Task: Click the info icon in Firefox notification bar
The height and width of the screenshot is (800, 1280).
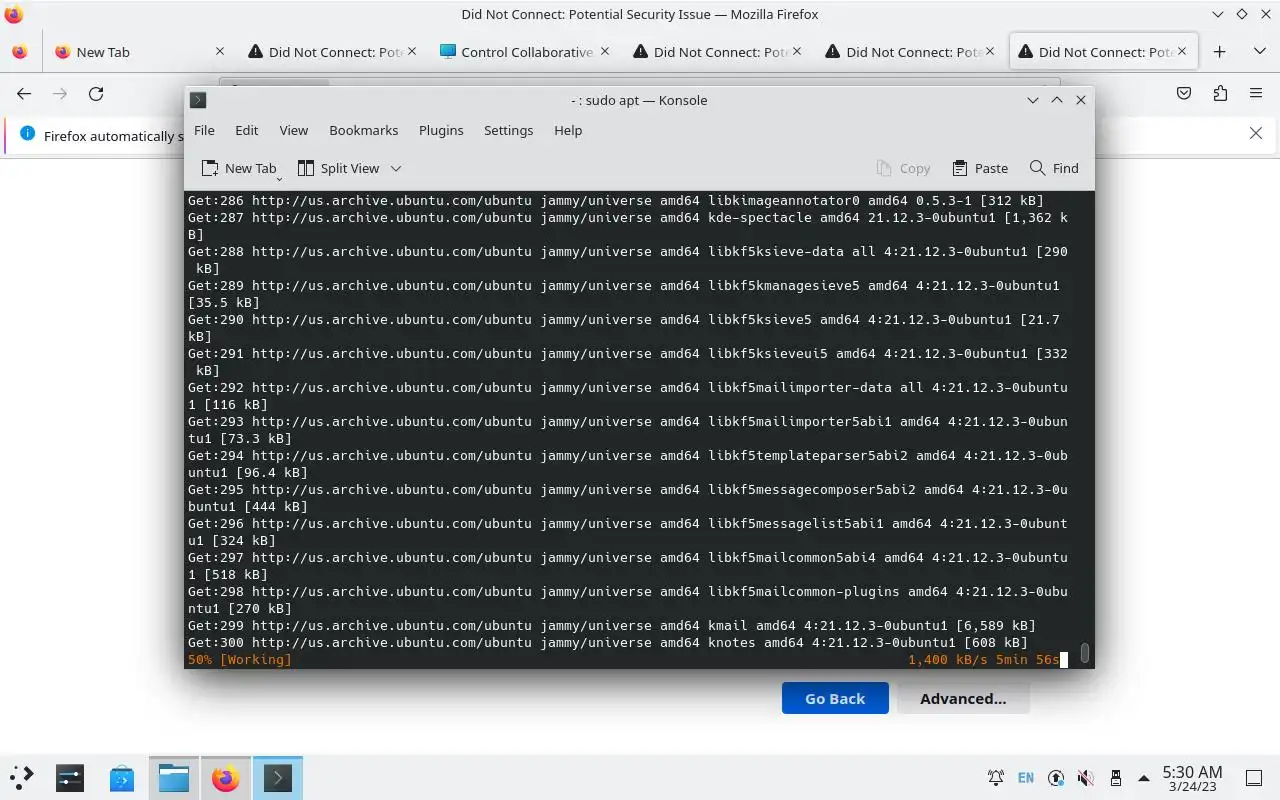Action: [27, 134]
